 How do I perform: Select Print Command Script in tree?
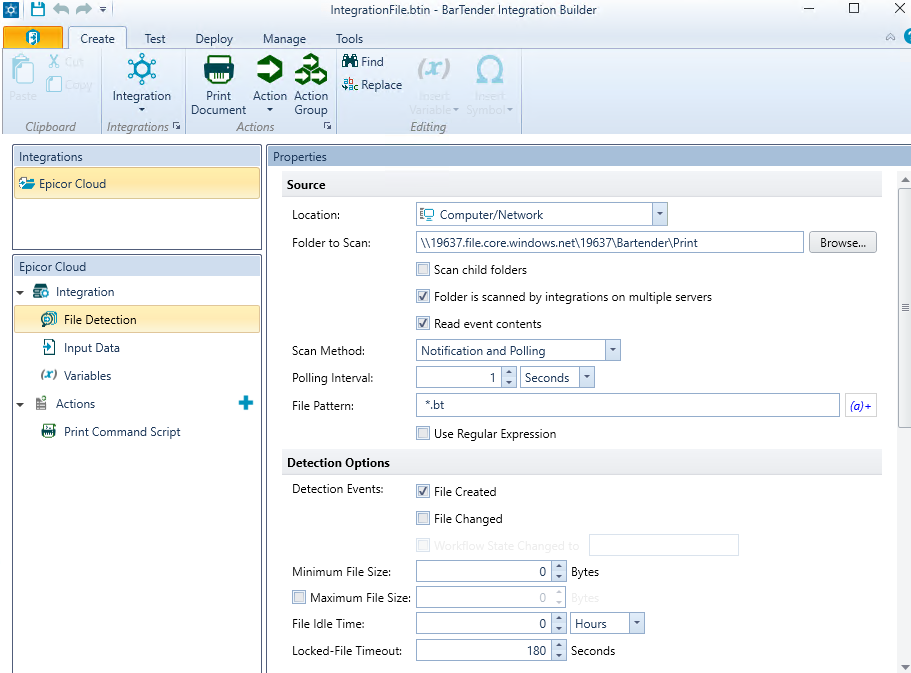[122, 432]
